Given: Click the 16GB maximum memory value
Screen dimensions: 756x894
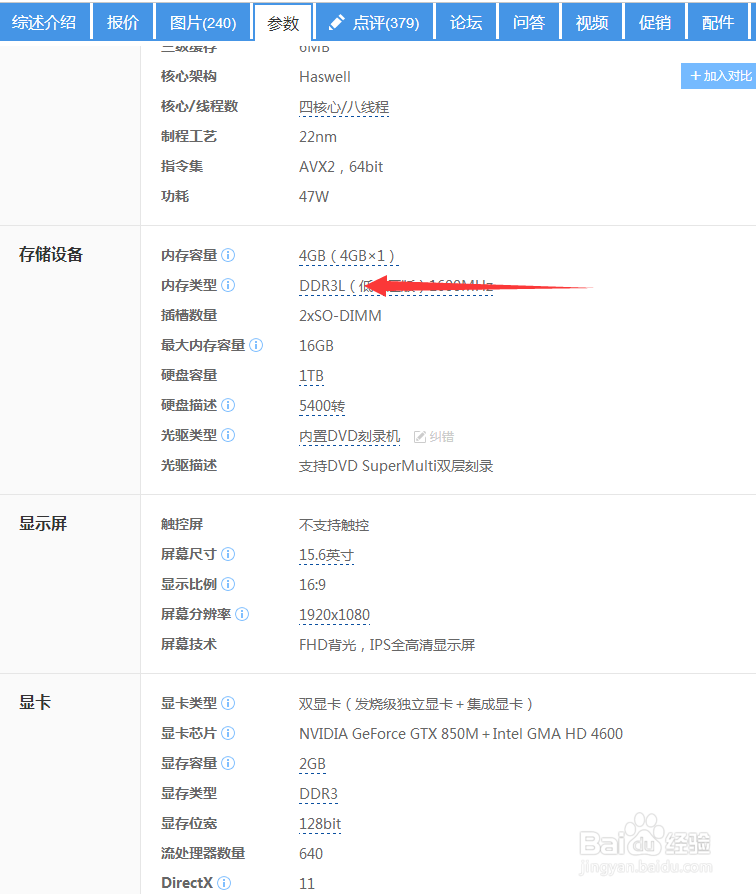Looking at the screenshot, I should point(316,346).
